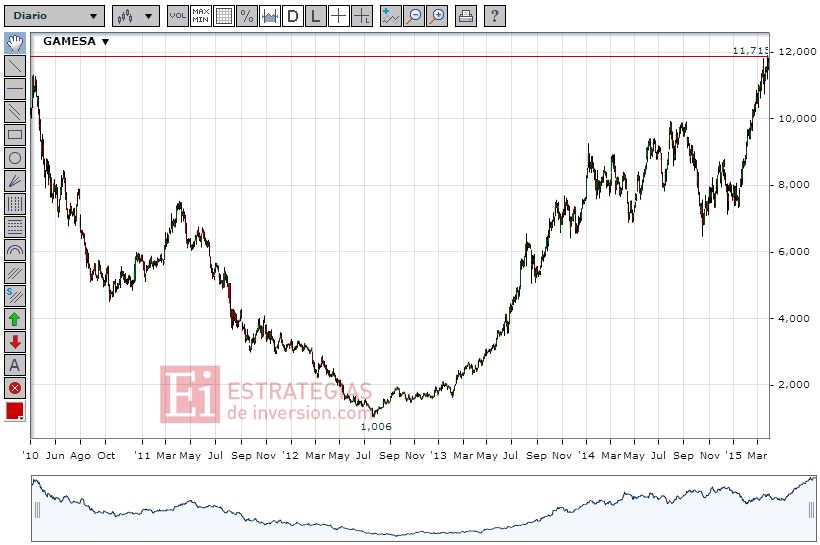The image size is (820, 545).
Task: Zoom out the chart with minus magnifier
Action: click(x=414, y=16)
